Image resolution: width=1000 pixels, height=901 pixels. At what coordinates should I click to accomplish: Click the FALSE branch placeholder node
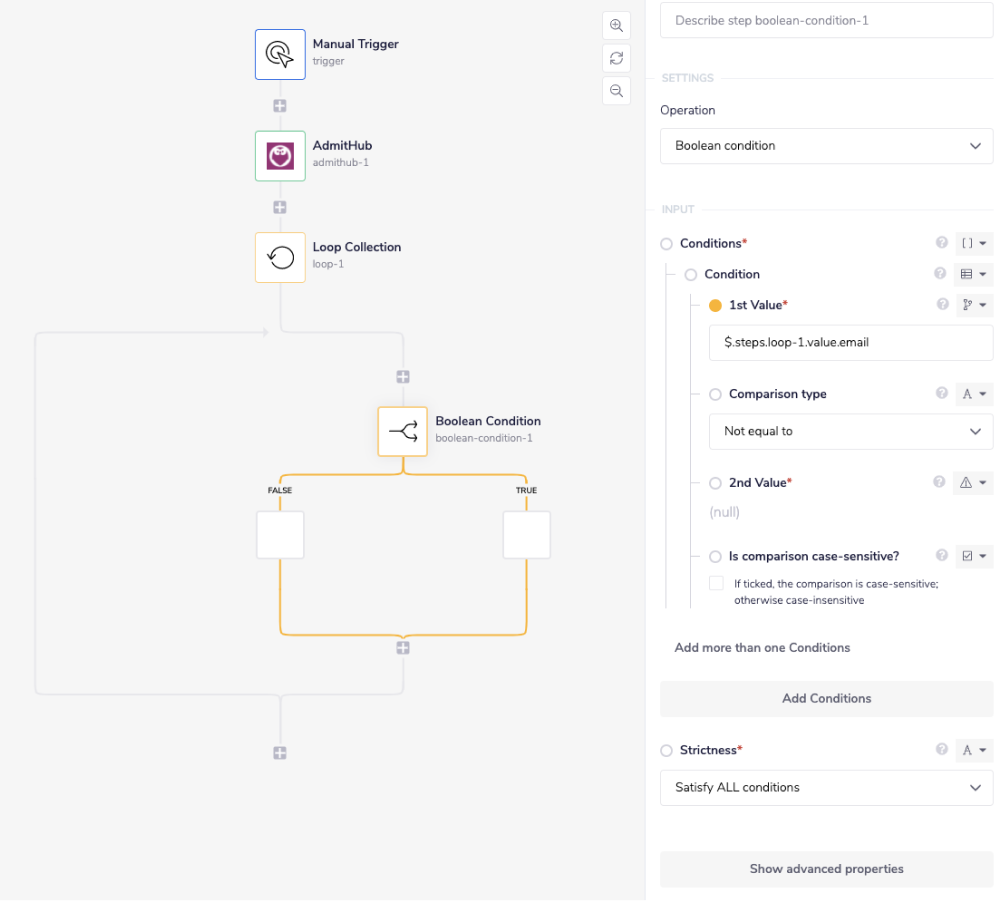pos(279,534)
